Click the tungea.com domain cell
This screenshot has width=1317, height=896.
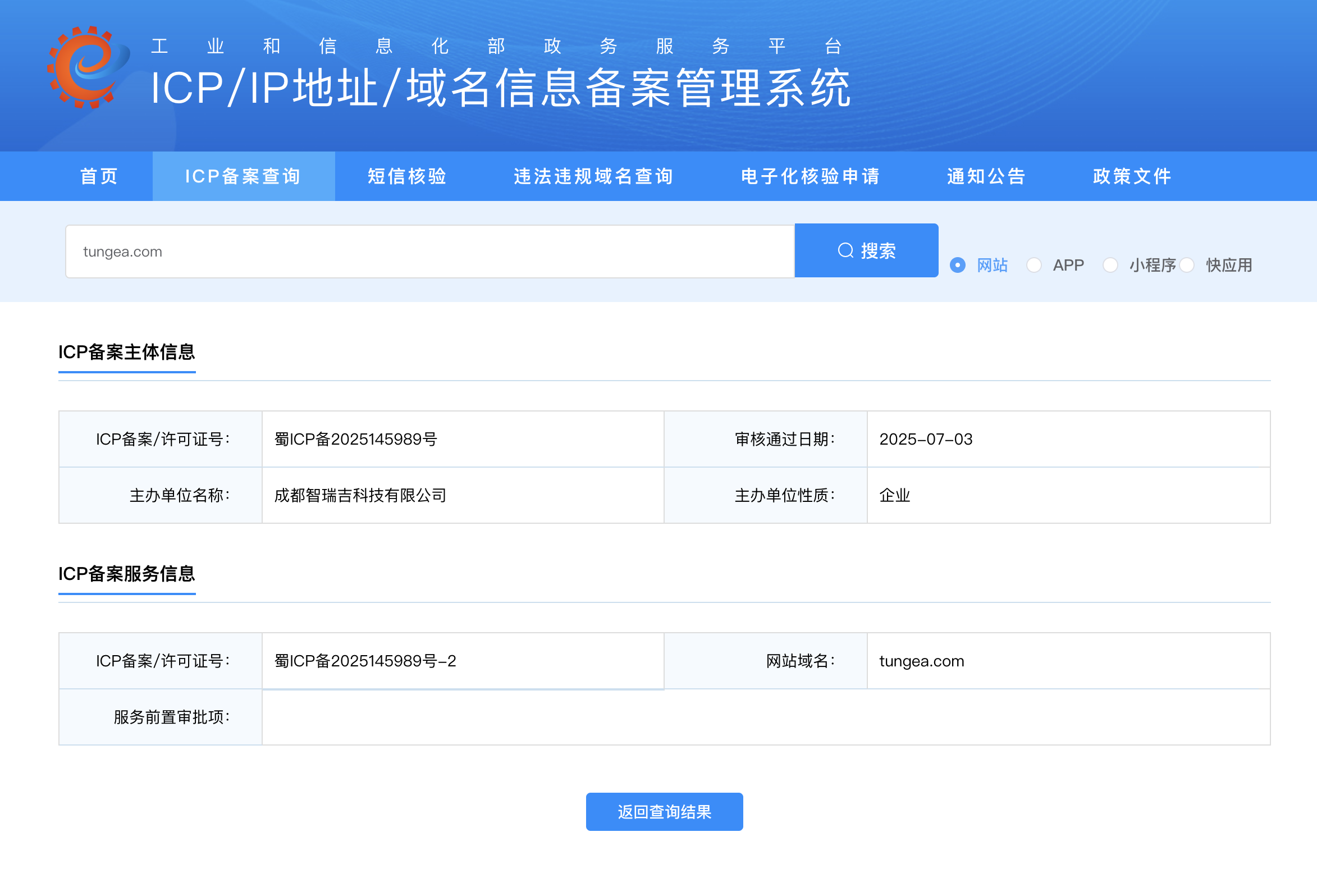tap(921, 661)
